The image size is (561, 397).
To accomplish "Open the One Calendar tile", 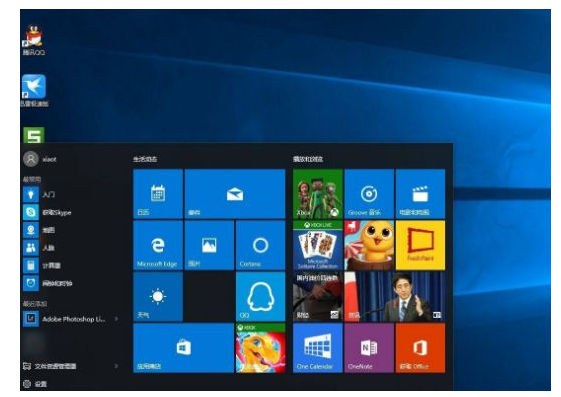I will [x=318, y=348].
